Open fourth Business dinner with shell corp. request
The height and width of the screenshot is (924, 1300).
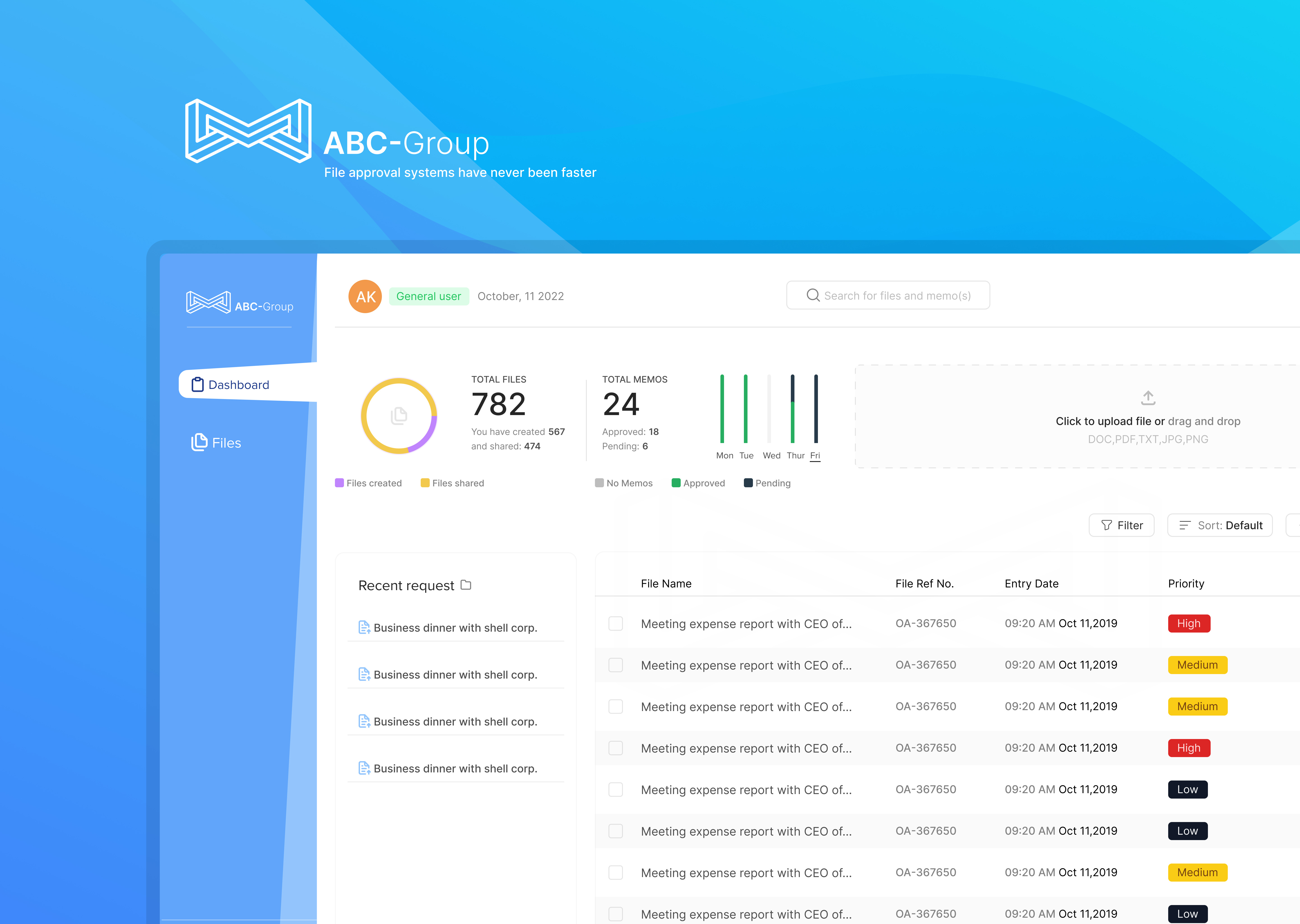point(455,768)
